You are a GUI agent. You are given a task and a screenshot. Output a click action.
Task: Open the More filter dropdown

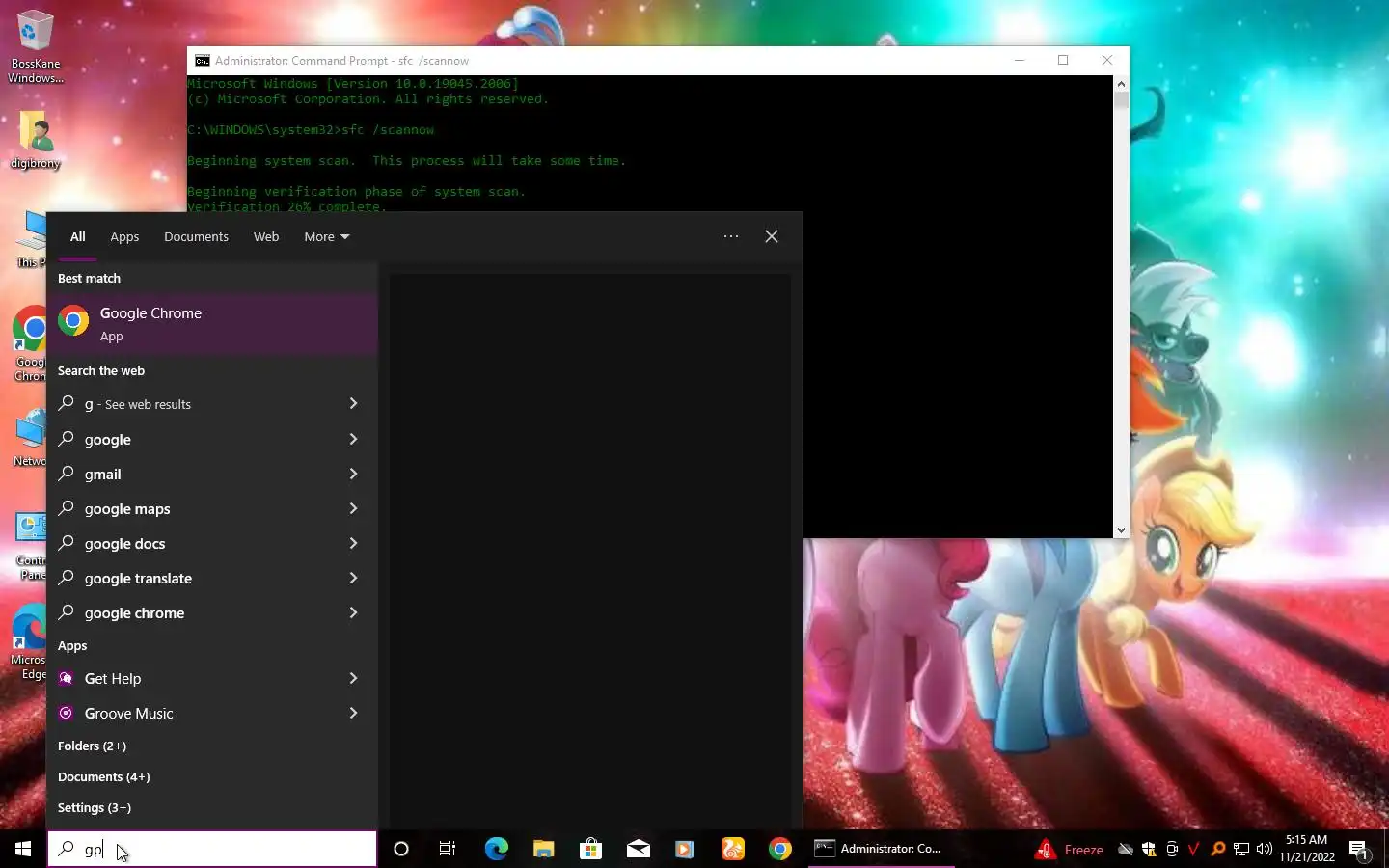tap(327, 236)
